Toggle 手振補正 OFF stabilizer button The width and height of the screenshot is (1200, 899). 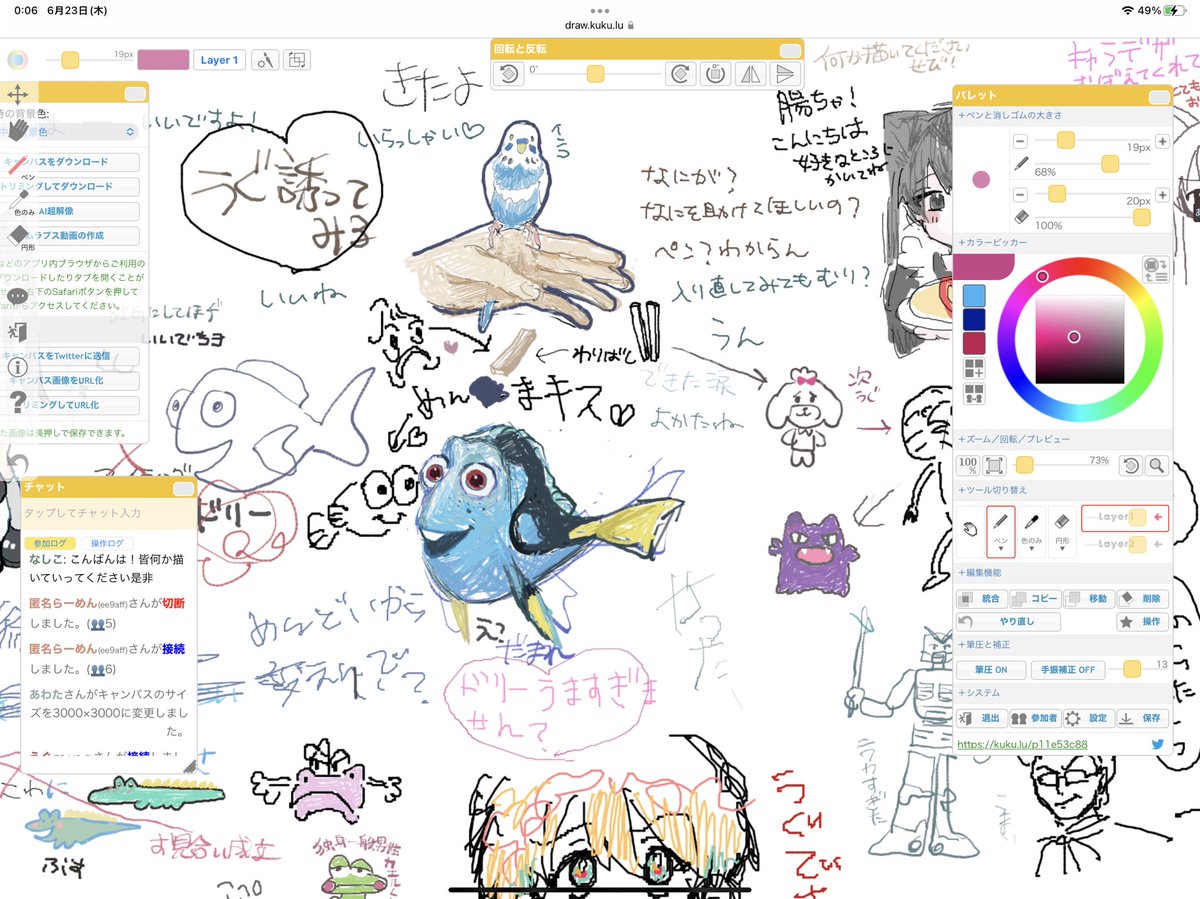coord(1068,669)
